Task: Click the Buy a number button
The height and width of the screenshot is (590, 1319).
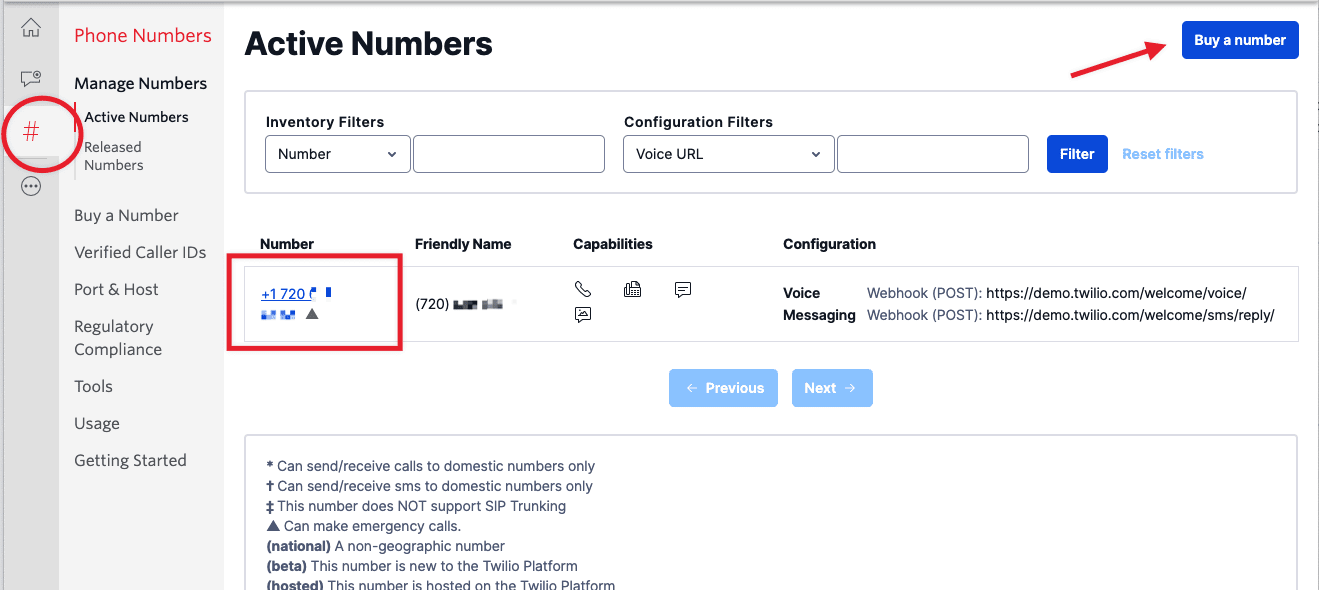Action: click(x=1240, y=39)
